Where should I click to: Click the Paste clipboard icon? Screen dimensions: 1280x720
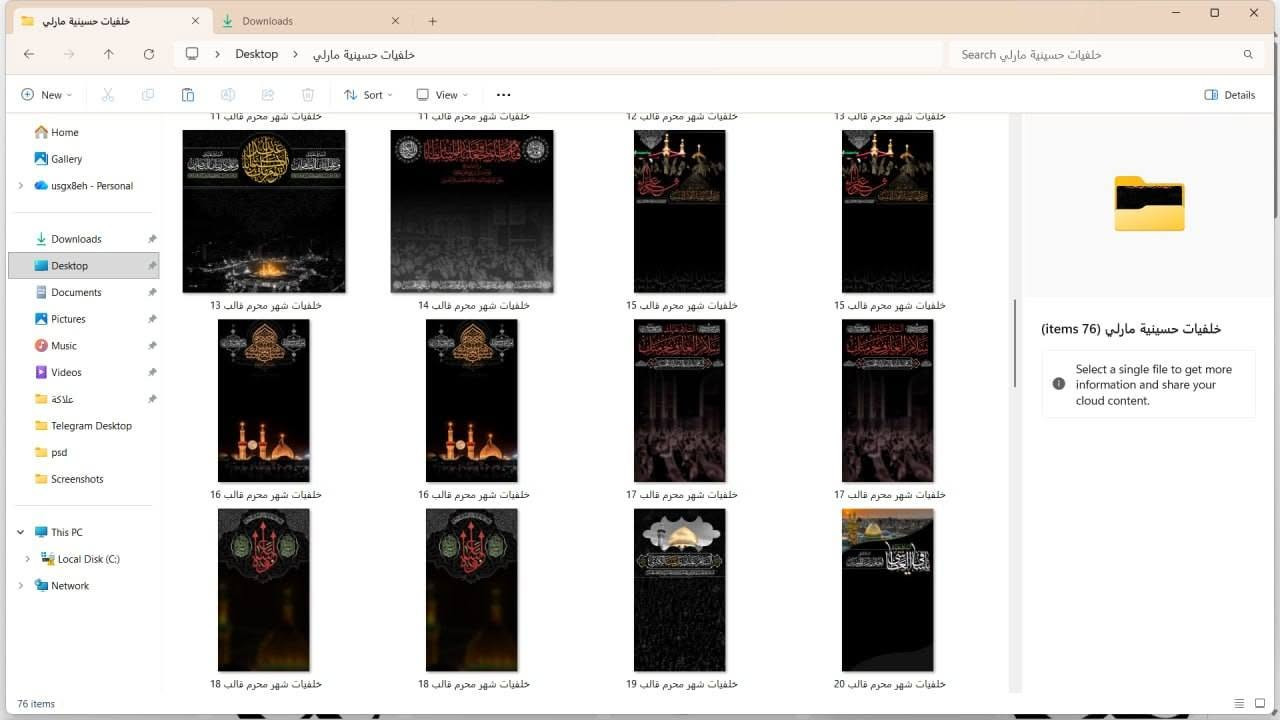pos(188,95)
